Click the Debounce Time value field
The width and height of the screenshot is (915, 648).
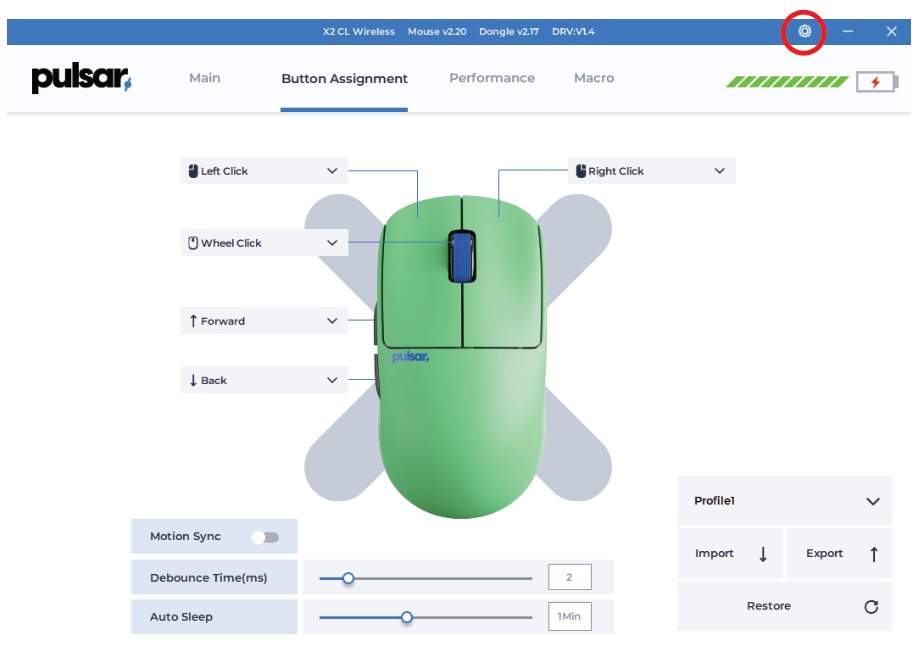(570, 577)
